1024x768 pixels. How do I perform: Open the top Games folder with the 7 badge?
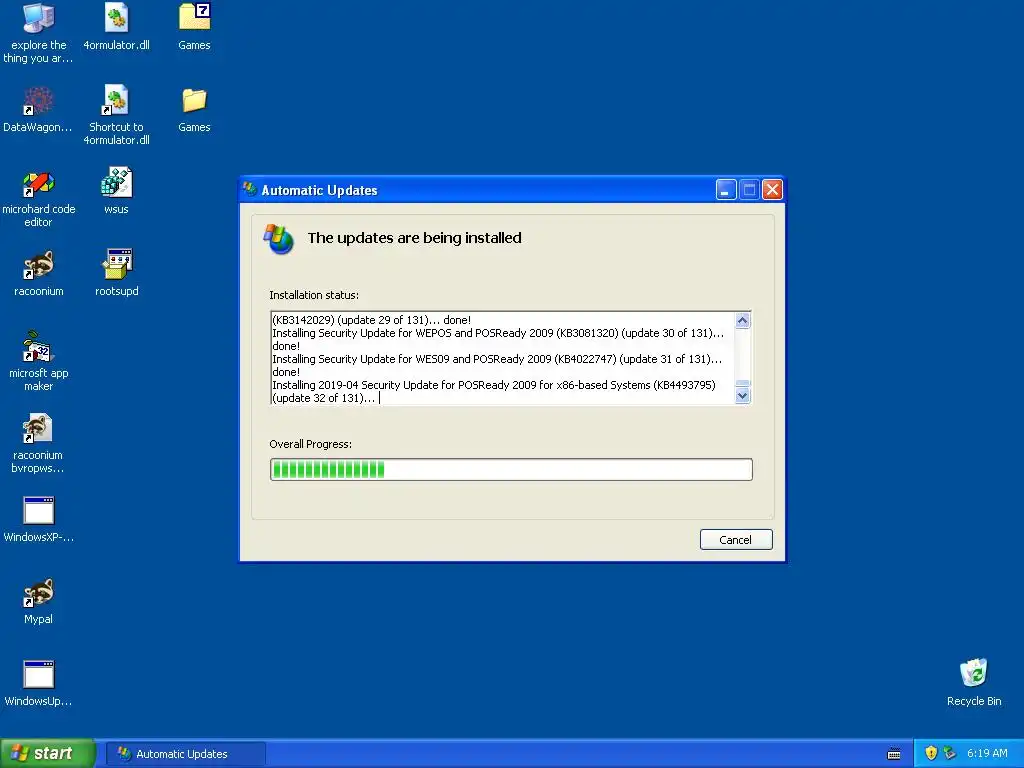[x=194, y=27]
